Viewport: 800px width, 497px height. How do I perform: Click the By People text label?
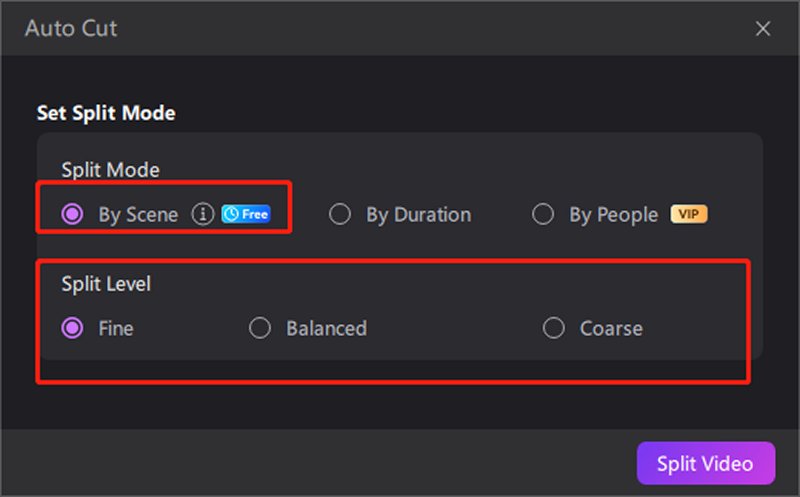[x=614, y=214]
